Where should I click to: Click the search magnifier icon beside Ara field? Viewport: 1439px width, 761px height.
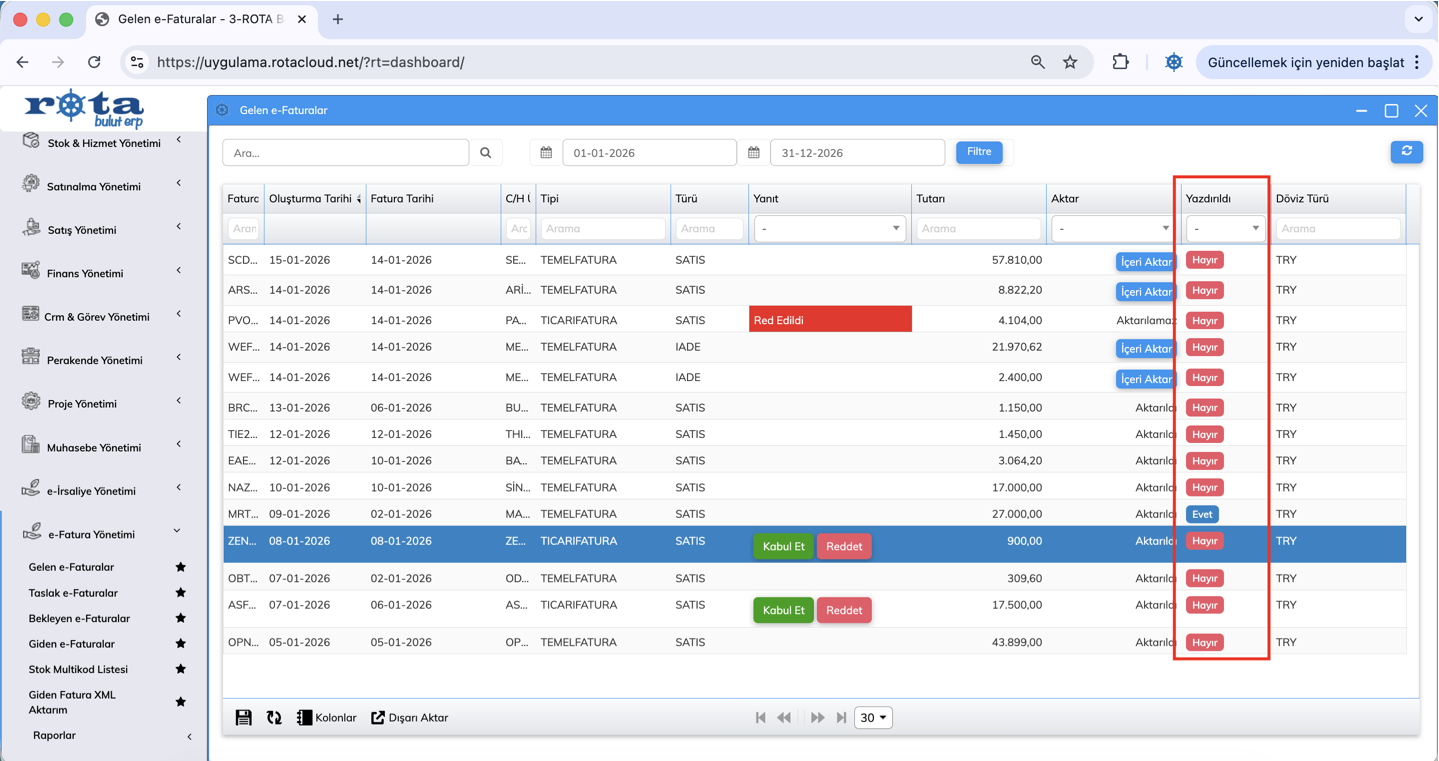tap(486, 153)
